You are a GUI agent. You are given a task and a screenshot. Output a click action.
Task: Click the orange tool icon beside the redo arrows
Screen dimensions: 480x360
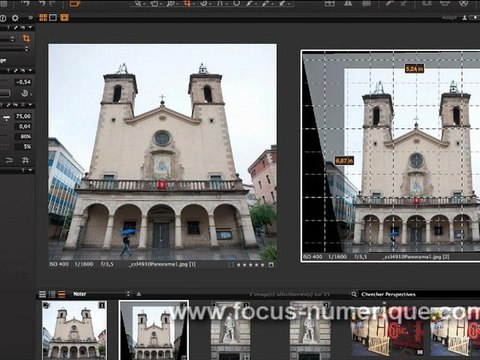tap(75, 3)
